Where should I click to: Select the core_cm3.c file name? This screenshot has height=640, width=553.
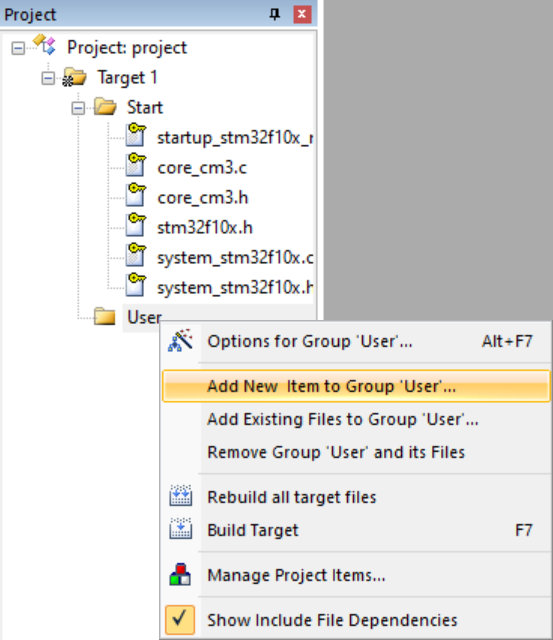(x=202, y=168)
